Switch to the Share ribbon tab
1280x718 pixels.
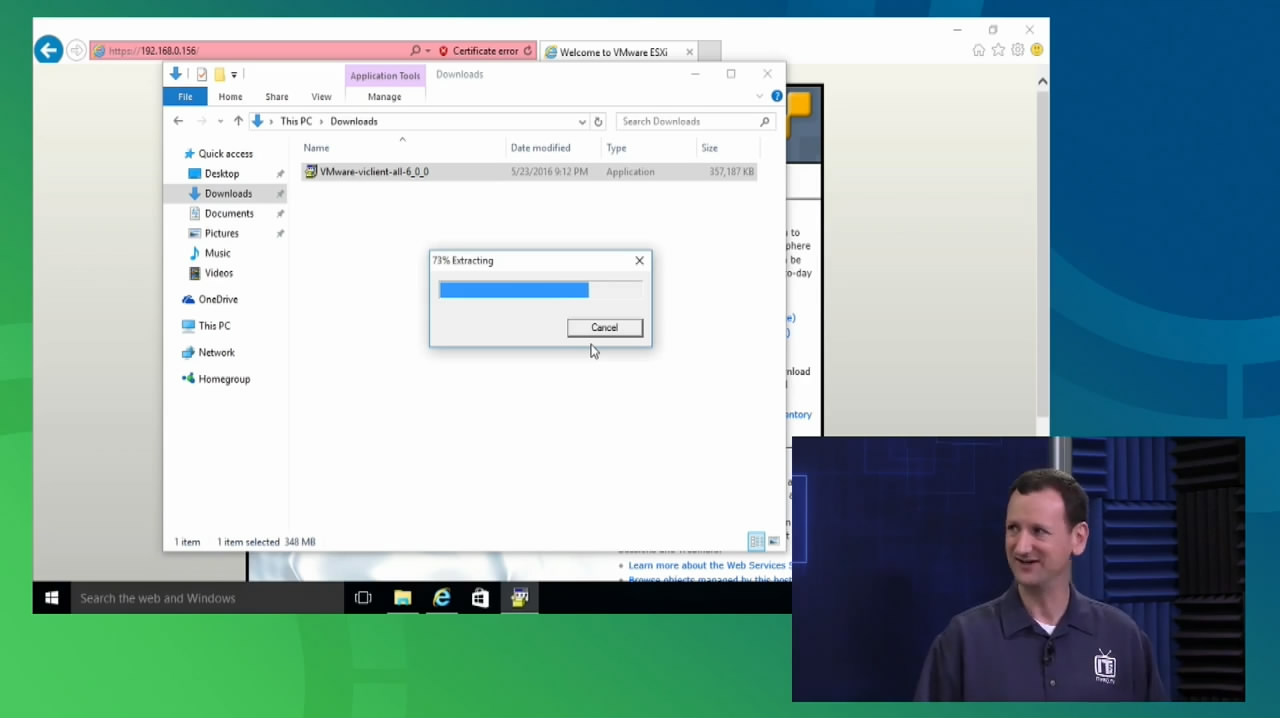click(277, 97)
